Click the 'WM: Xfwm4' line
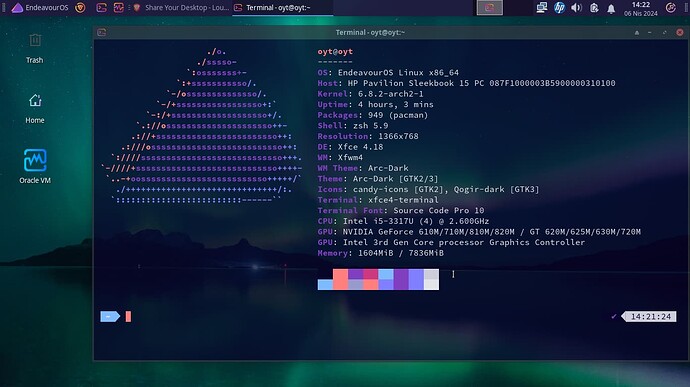 pos(340,157)
